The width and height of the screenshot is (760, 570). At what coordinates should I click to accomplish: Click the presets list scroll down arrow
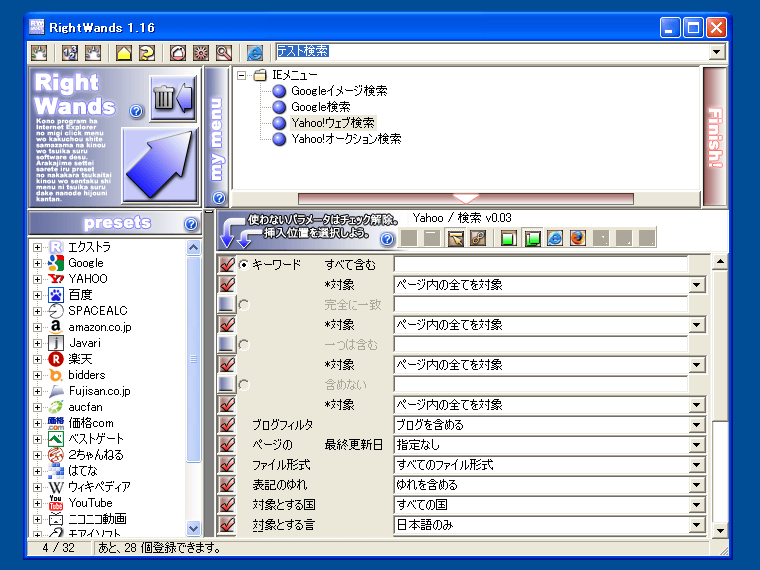tap(193, 528)
